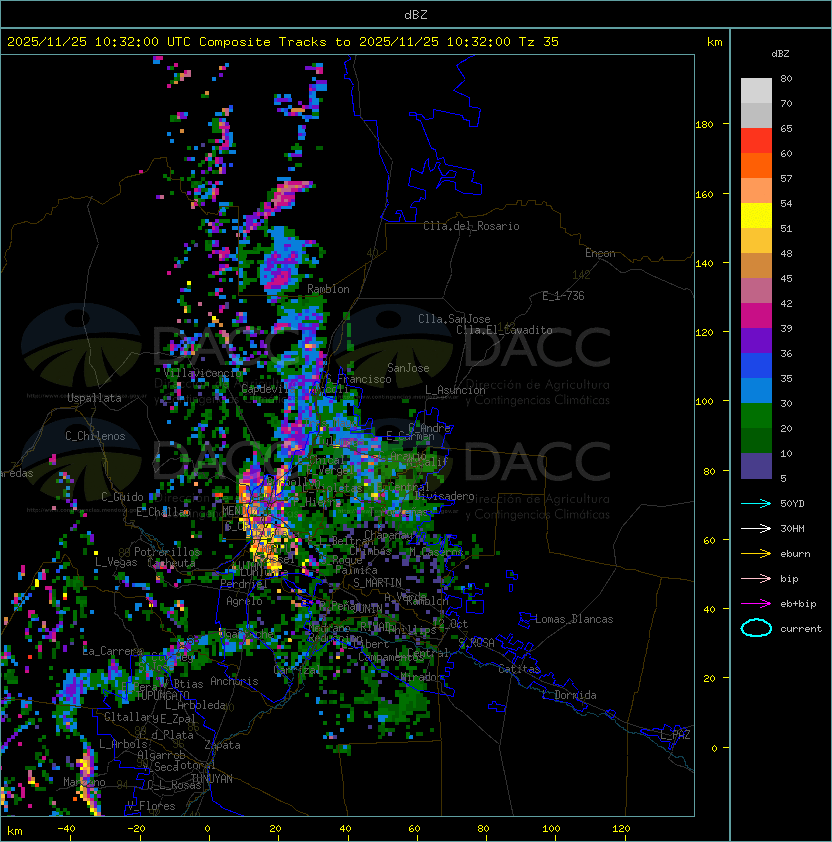Click the 'La_Carrera' map label

pos(112,651)
